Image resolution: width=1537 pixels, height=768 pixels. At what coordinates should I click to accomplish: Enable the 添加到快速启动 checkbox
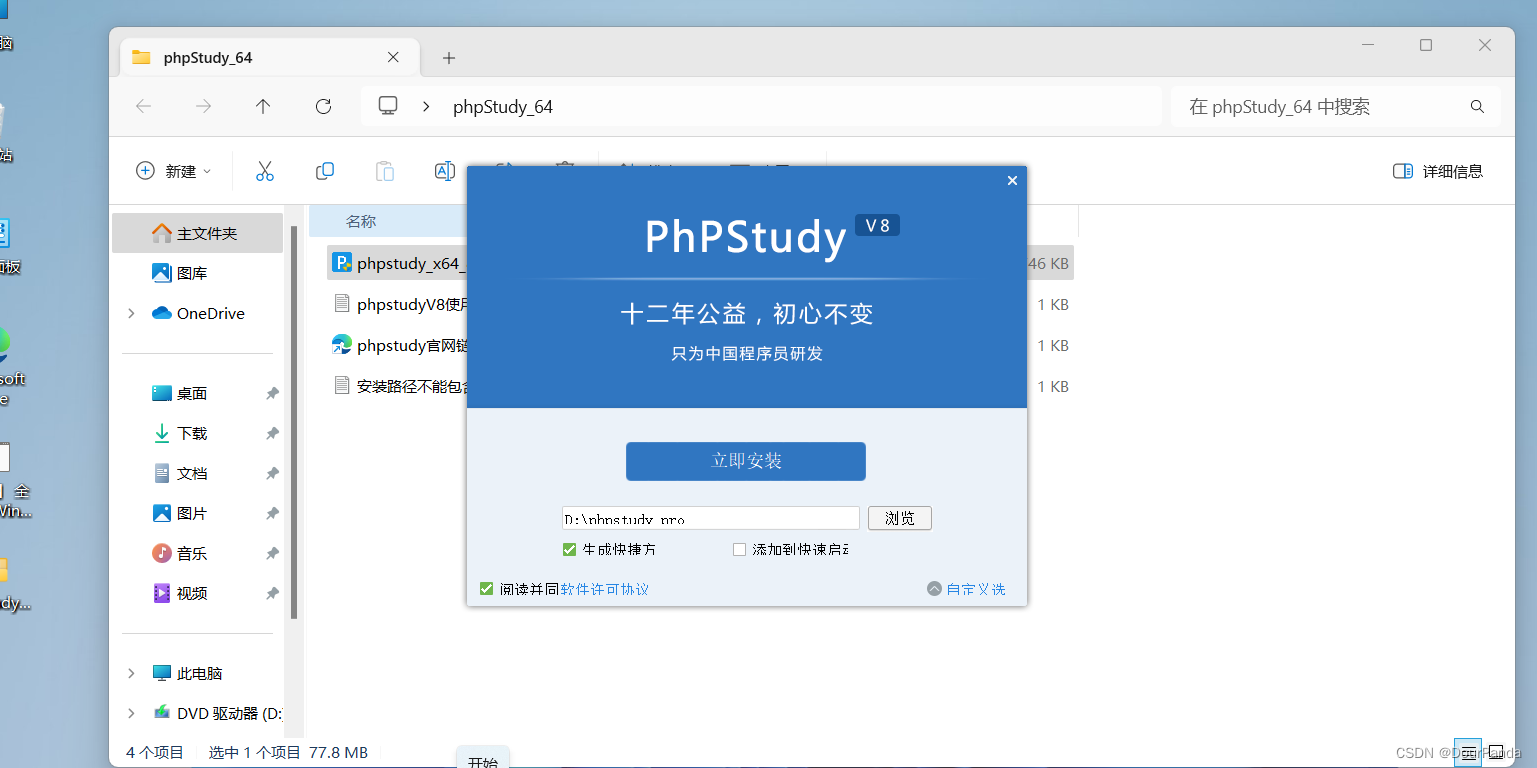[x=740, y=549]
